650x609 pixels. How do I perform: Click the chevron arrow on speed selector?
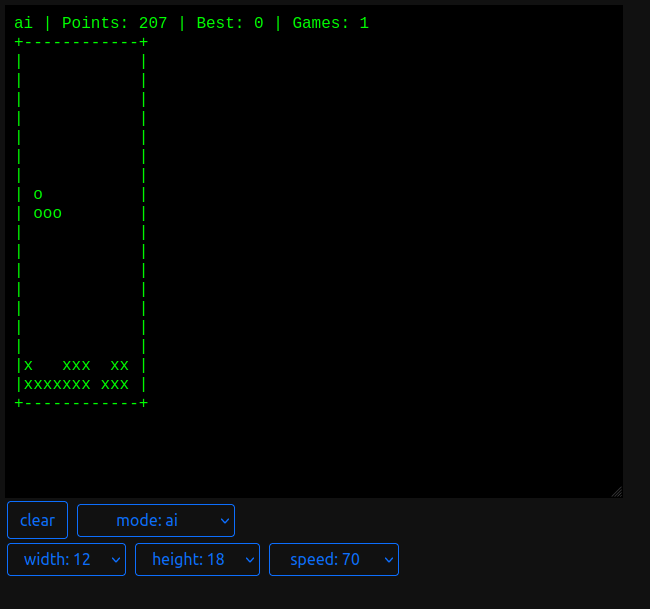click(386, 559)
